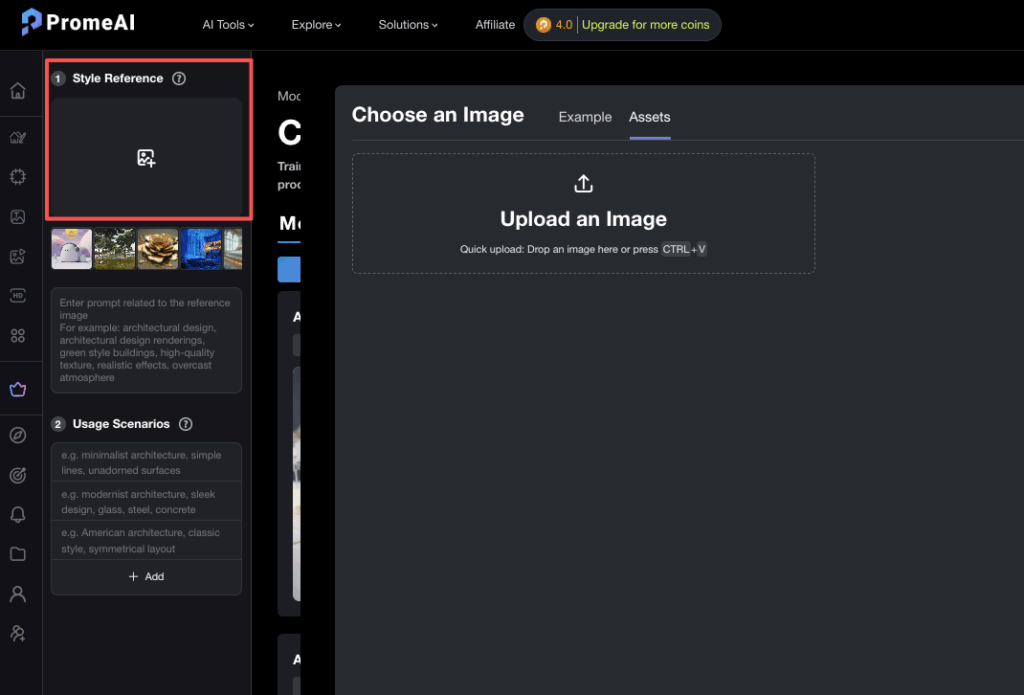Select the puzzle-piece sidebar icon
This screenshot has width=1024, height=695.
[x=18, y=177]
